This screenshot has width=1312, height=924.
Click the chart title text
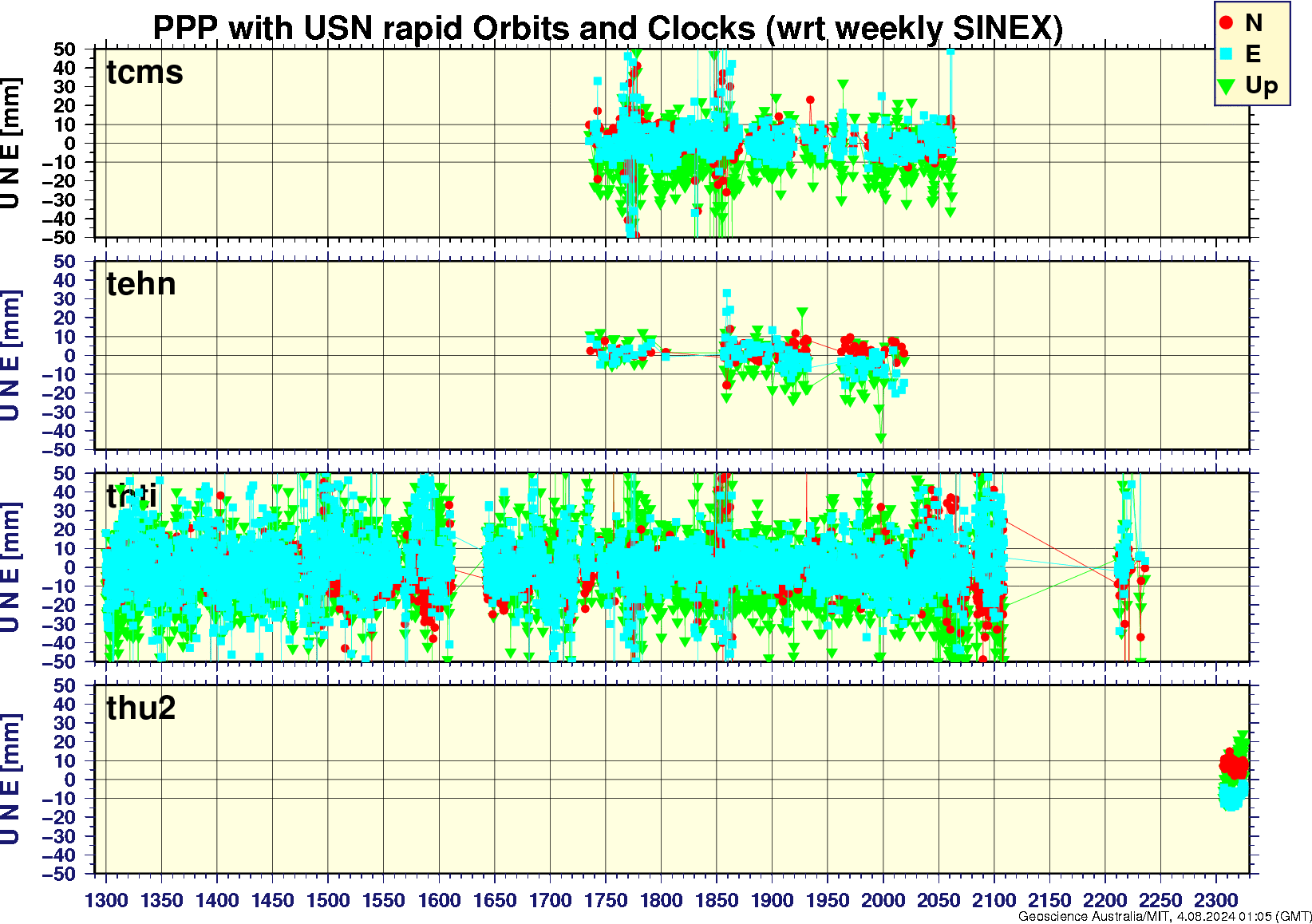608,28
